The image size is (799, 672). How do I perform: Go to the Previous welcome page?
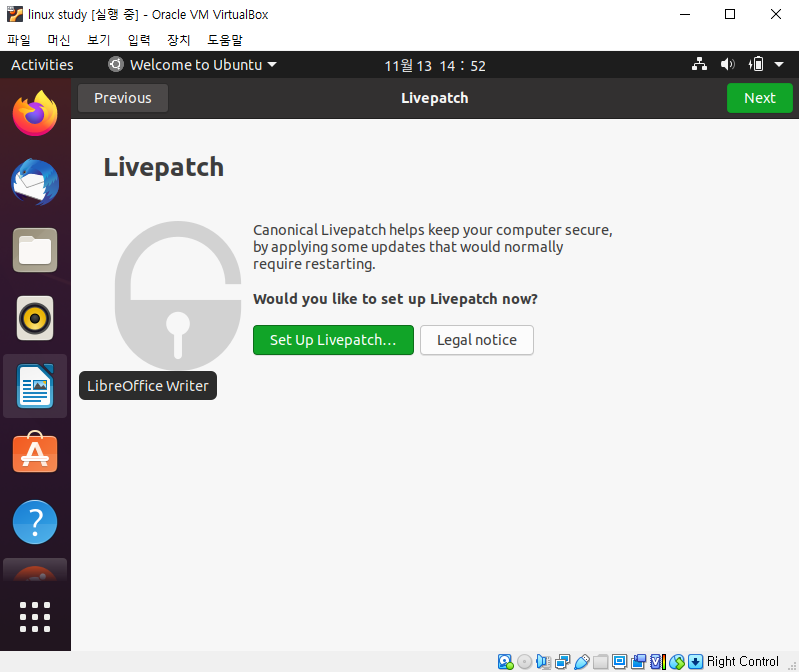pyautogui.click(x=123, y=98)
